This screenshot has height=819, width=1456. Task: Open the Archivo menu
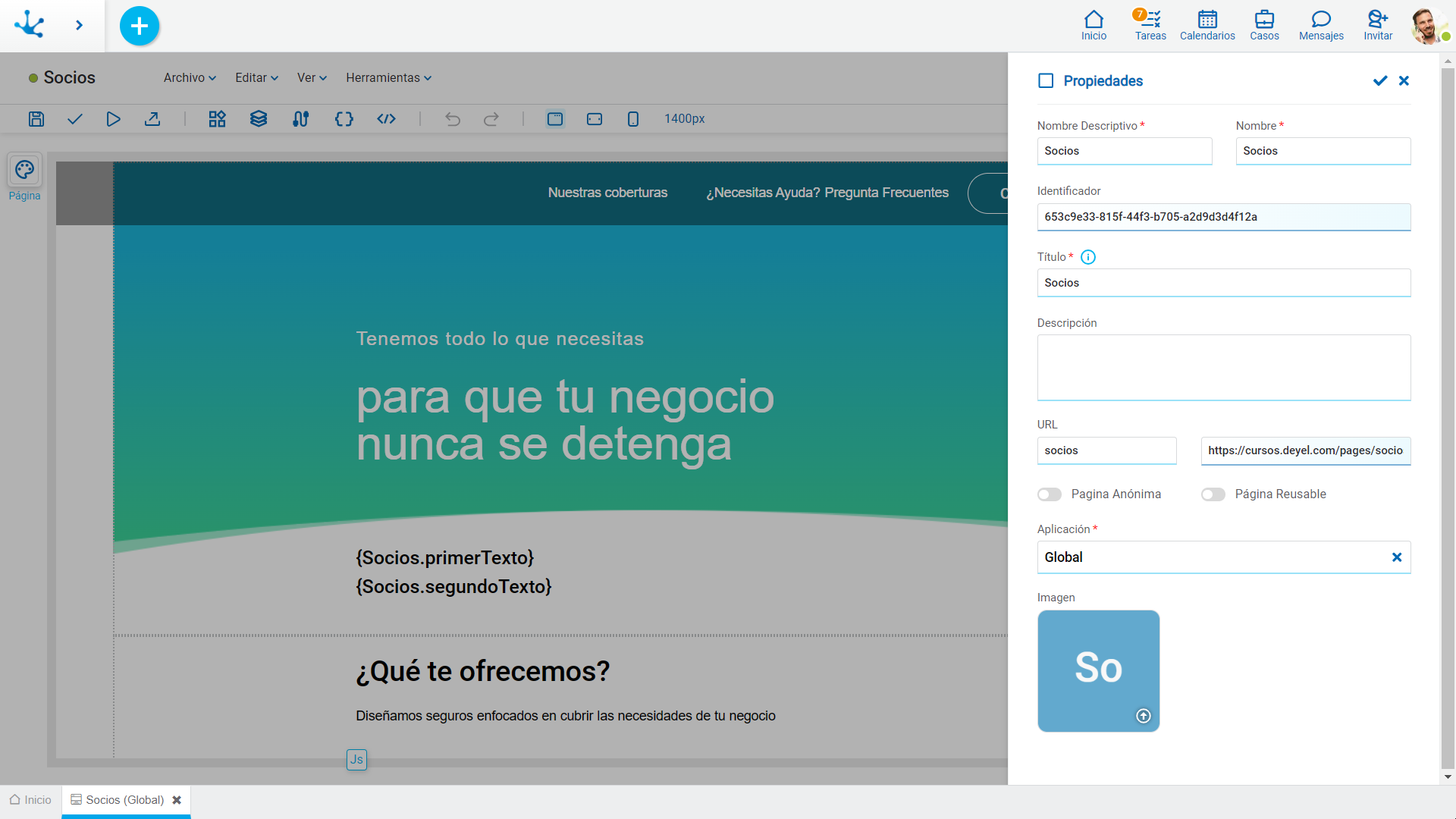[x=190, y=77]
